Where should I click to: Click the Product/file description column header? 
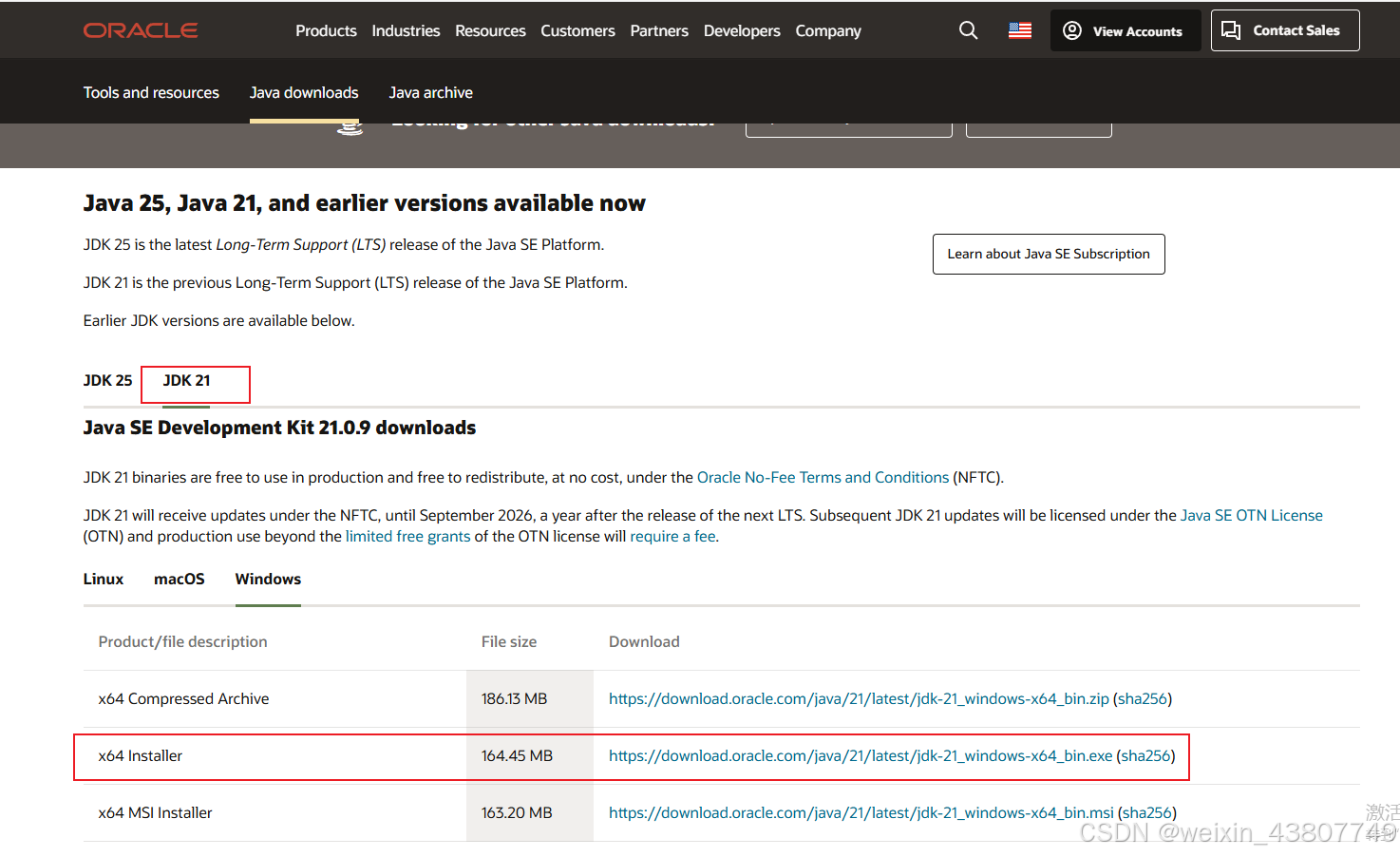[182, 641]
